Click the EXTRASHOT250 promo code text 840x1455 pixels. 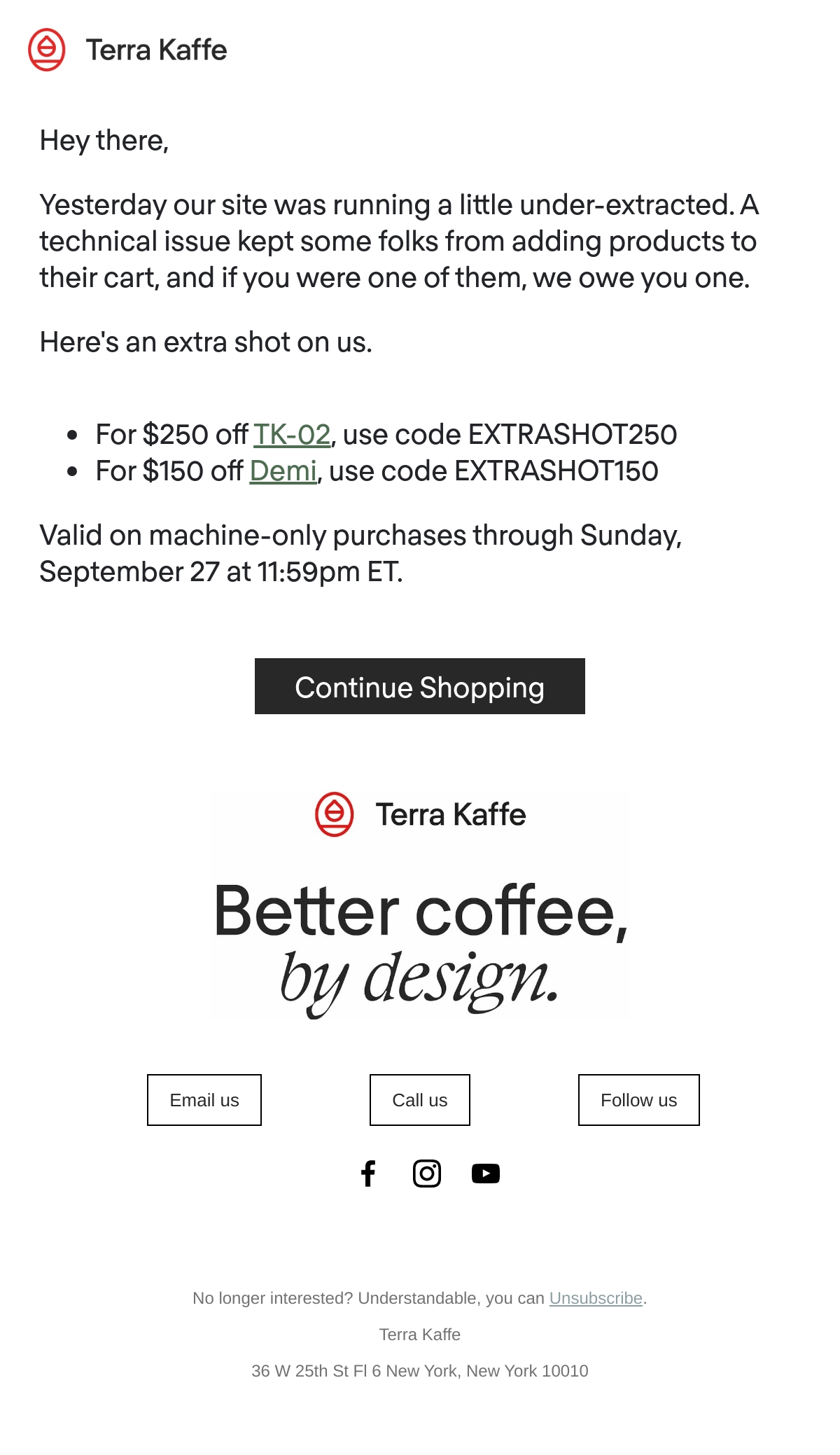[x=573, y=435]
